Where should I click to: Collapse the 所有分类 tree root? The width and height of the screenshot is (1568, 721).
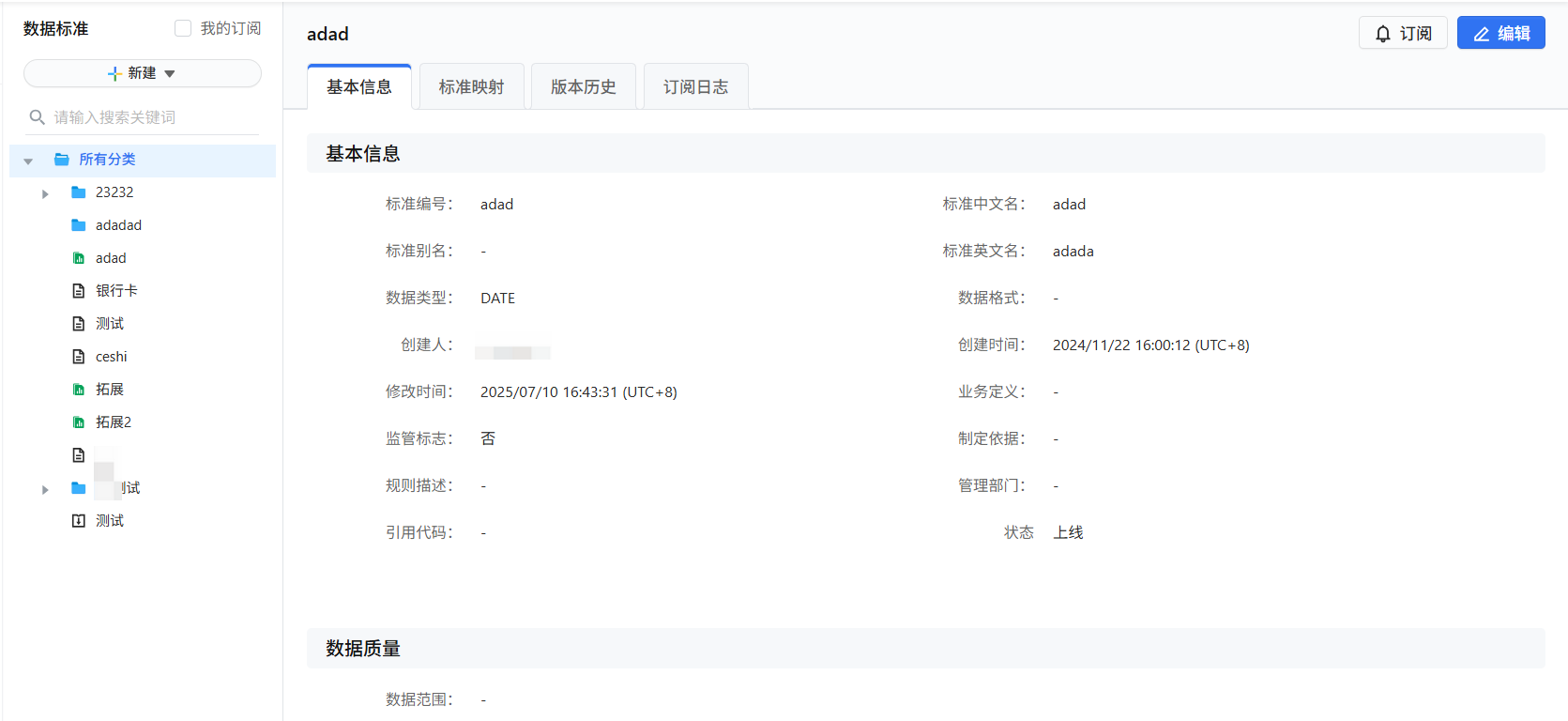(28, 161)
